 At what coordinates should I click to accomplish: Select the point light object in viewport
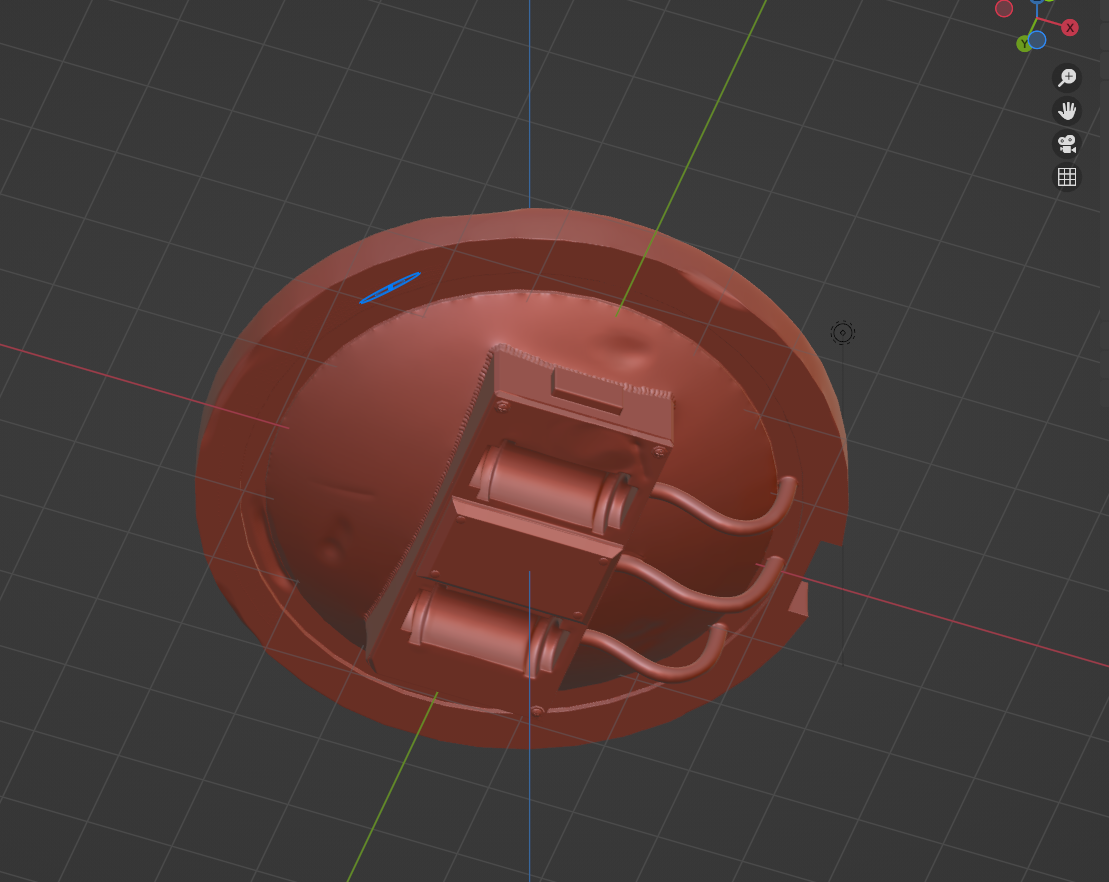[842, 332]
